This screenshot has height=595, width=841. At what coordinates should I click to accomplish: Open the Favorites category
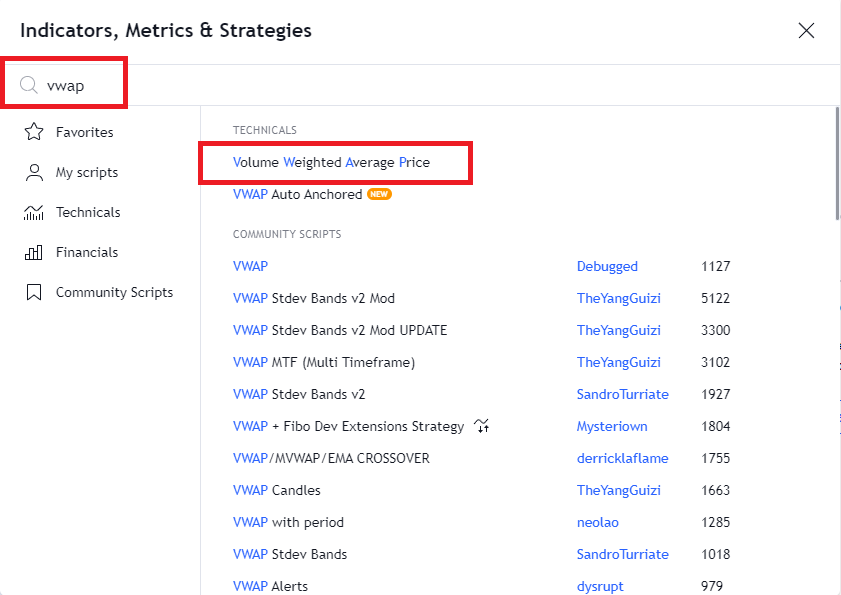tap(85, 132)
